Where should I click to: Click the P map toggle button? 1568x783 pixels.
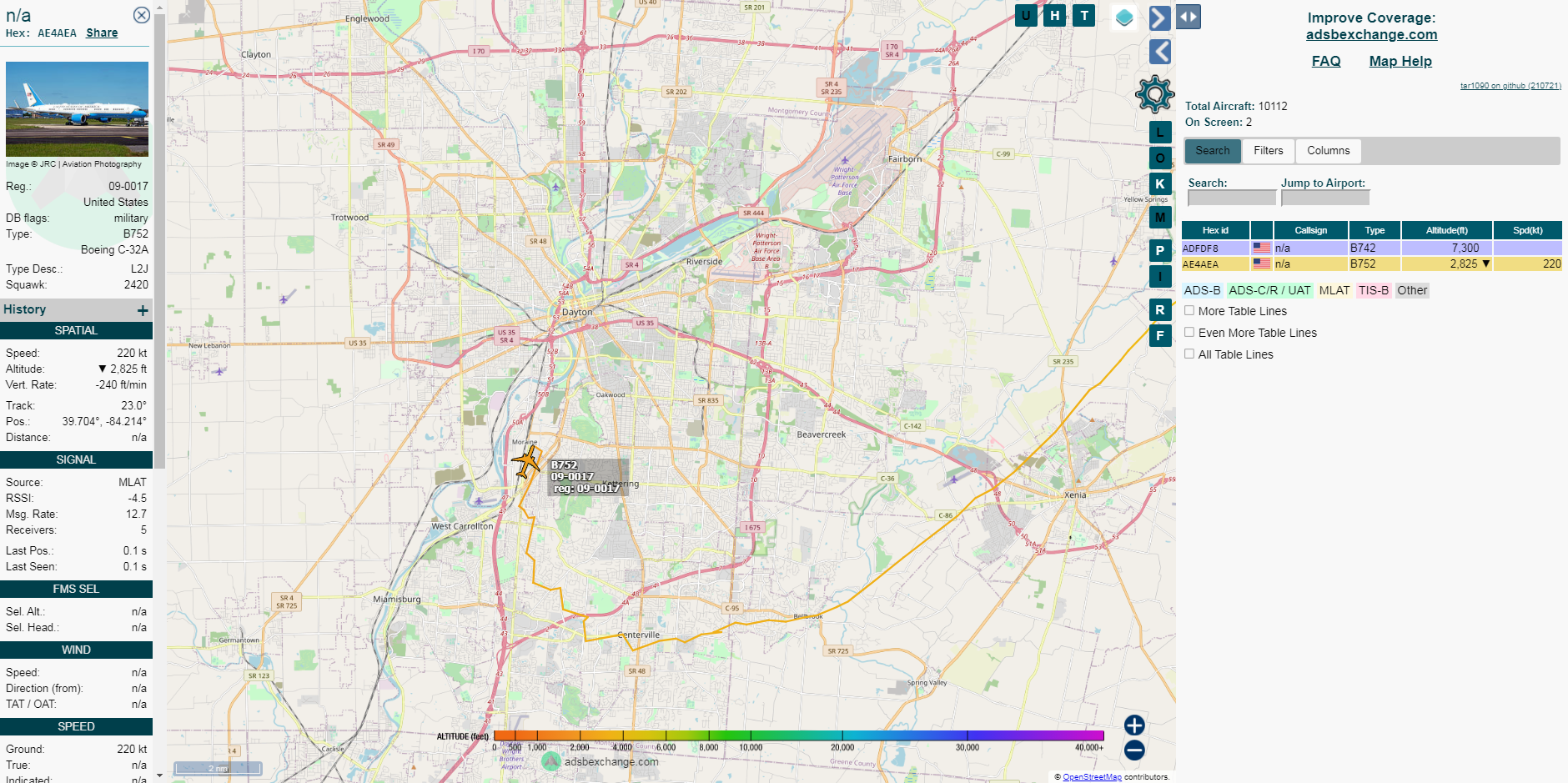coord(1160,251)
